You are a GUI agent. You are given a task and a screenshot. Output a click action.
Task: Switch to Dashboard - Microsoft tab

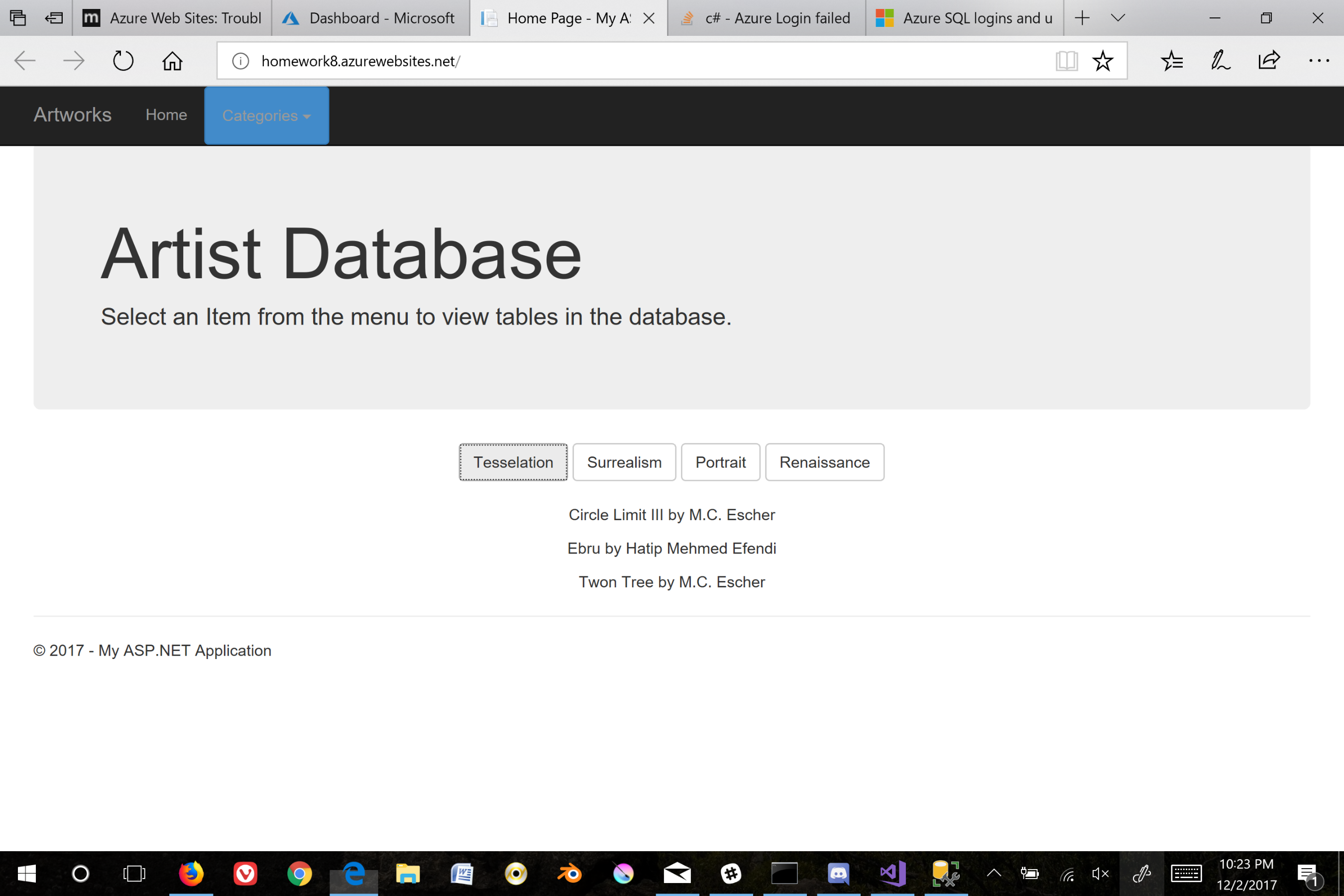370,18
